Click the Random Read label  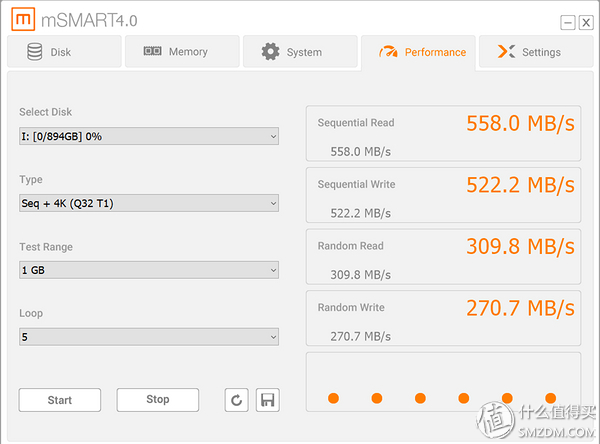click(x=351, y=246)
